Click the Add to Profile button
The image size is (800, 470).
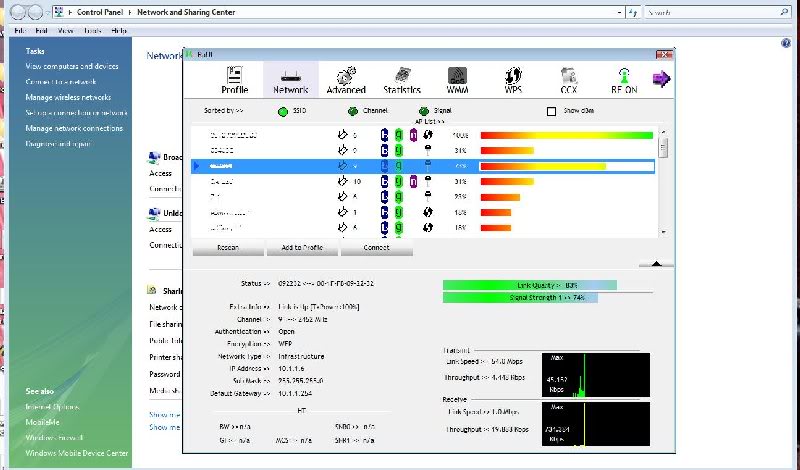302,247
